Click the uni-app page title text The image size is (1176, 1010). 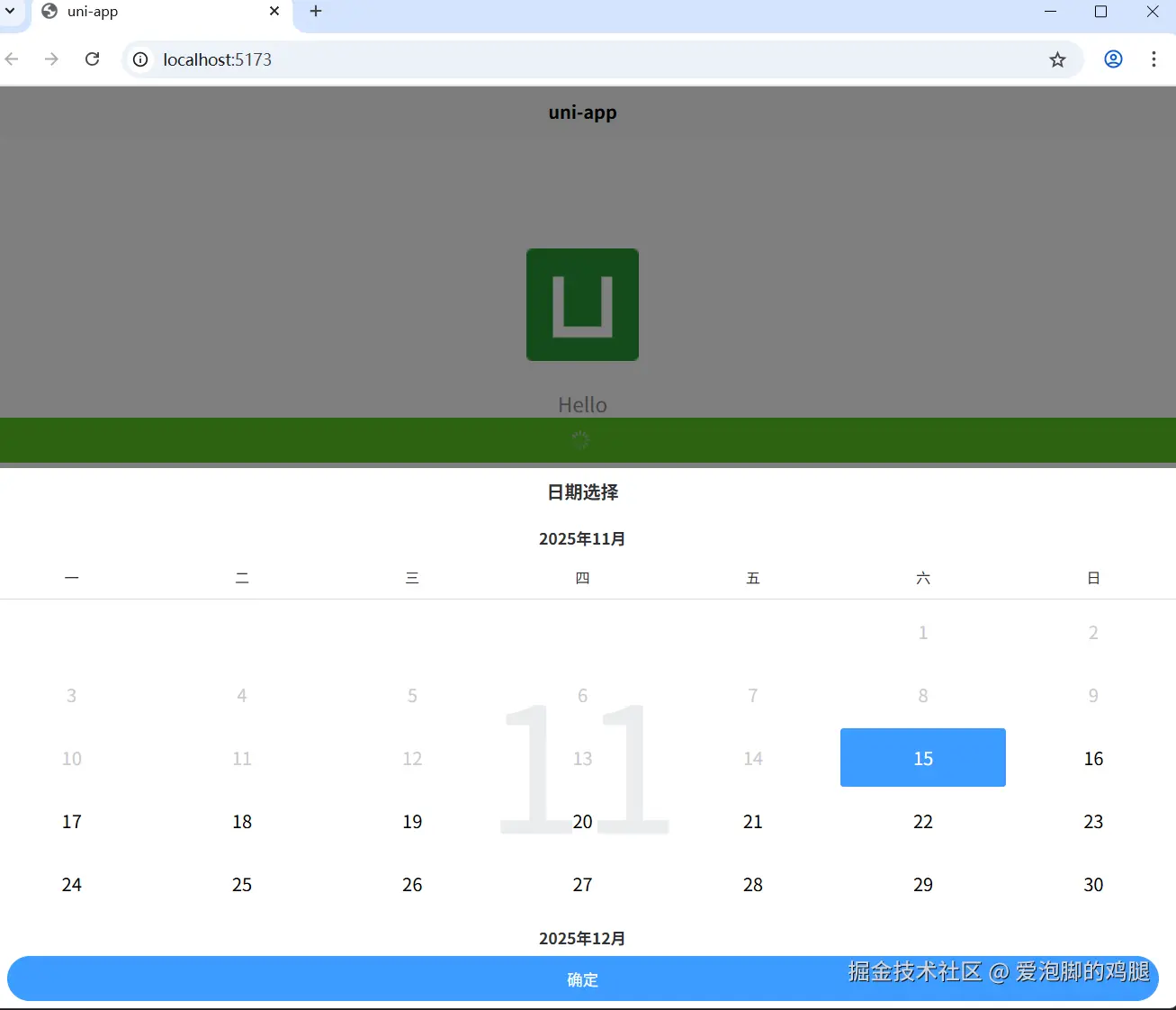[x=583, y=113]
